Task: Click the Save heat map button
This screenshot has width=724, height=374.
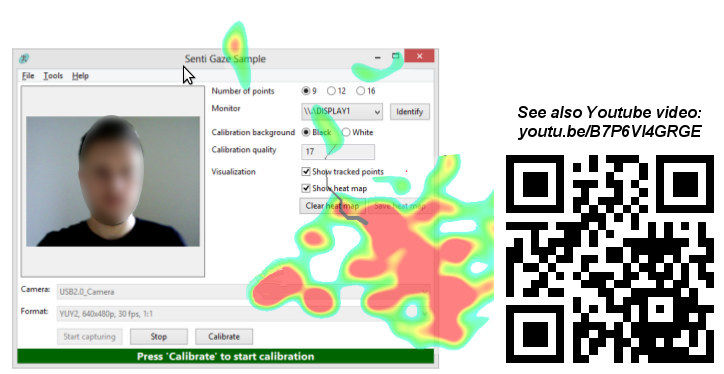Action: coord(399,206)
